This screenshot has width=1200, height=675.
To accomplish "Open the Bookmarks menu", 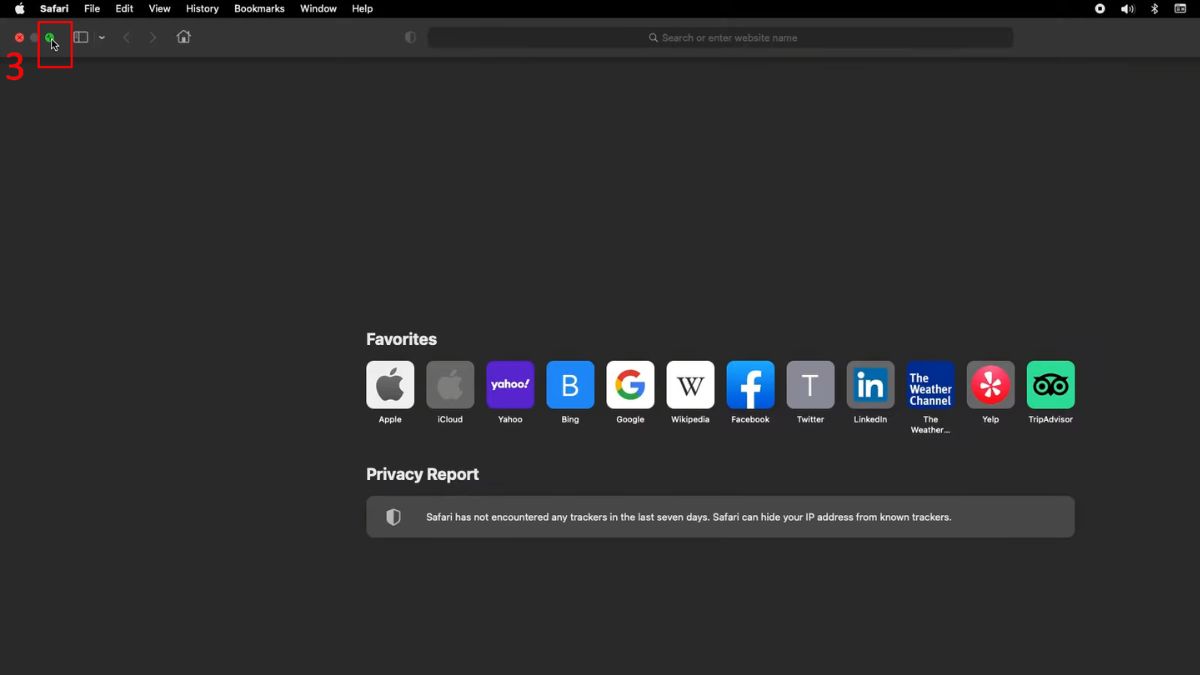I will [x=259, y=9].
